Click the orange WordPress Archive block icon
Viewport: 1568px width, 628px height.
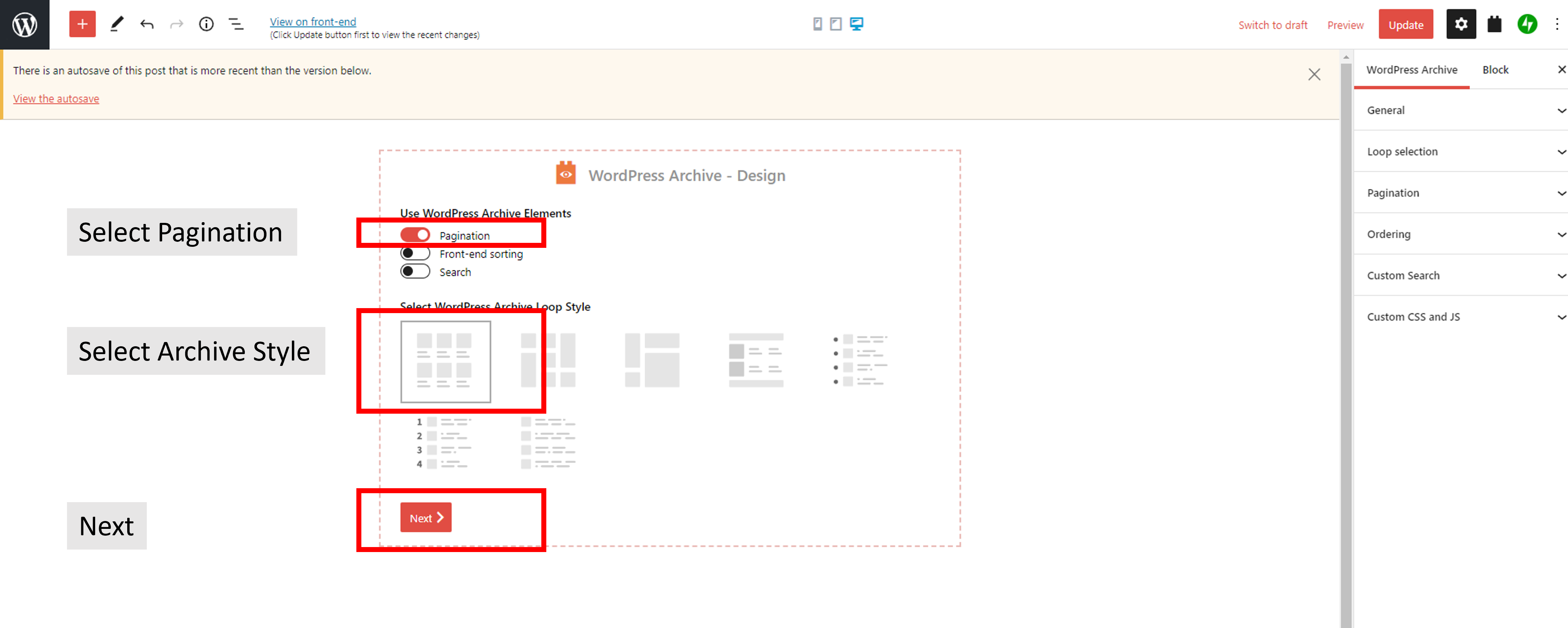coord(566,173)
